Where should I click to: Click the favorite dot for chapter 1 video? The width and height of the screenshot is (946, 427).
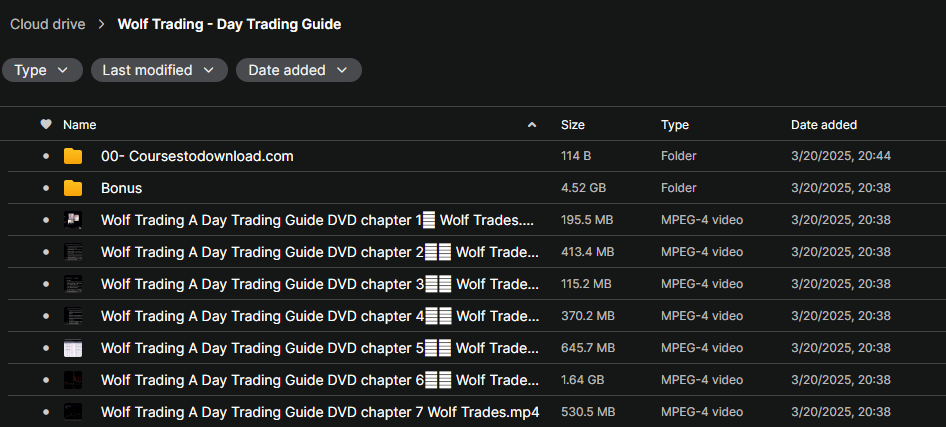click(x=46, y=220)
